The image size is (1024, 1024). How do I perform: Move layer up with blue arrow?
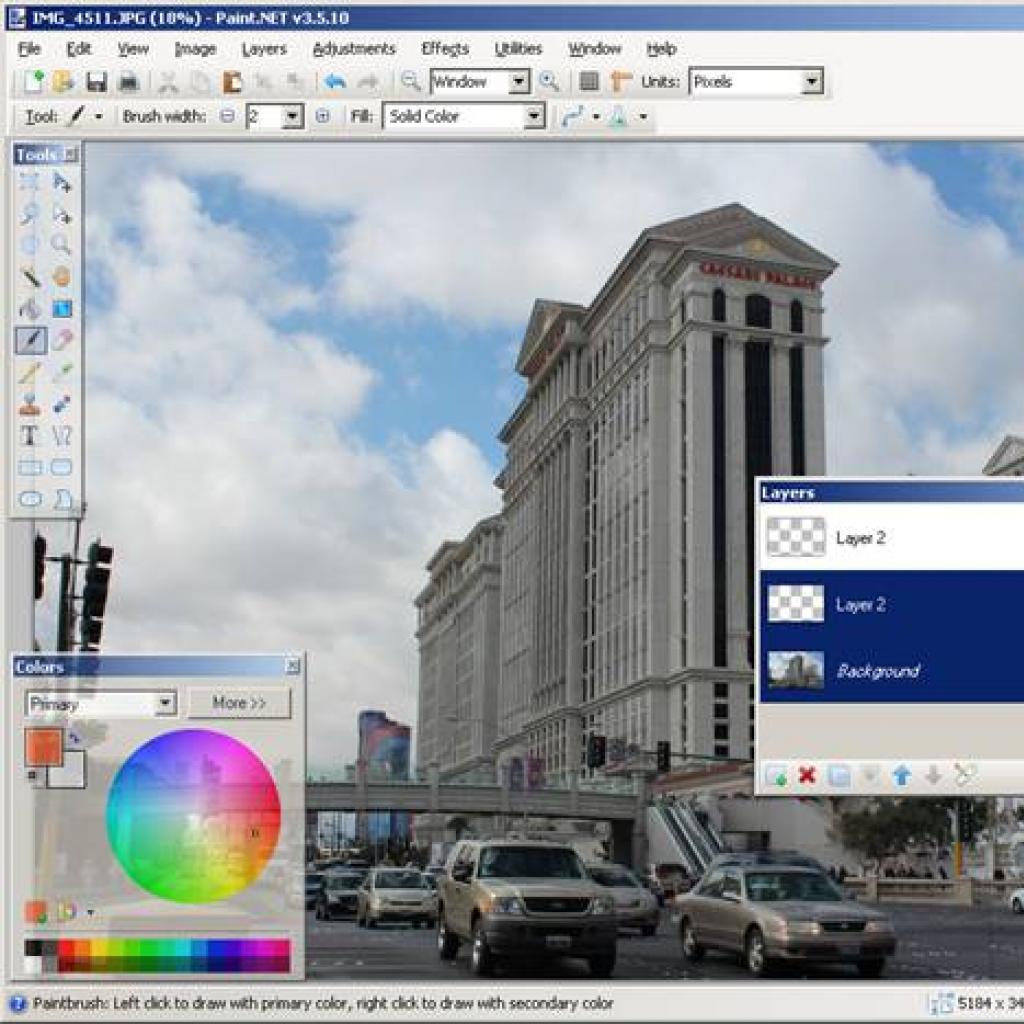click(x=902, y=776)
